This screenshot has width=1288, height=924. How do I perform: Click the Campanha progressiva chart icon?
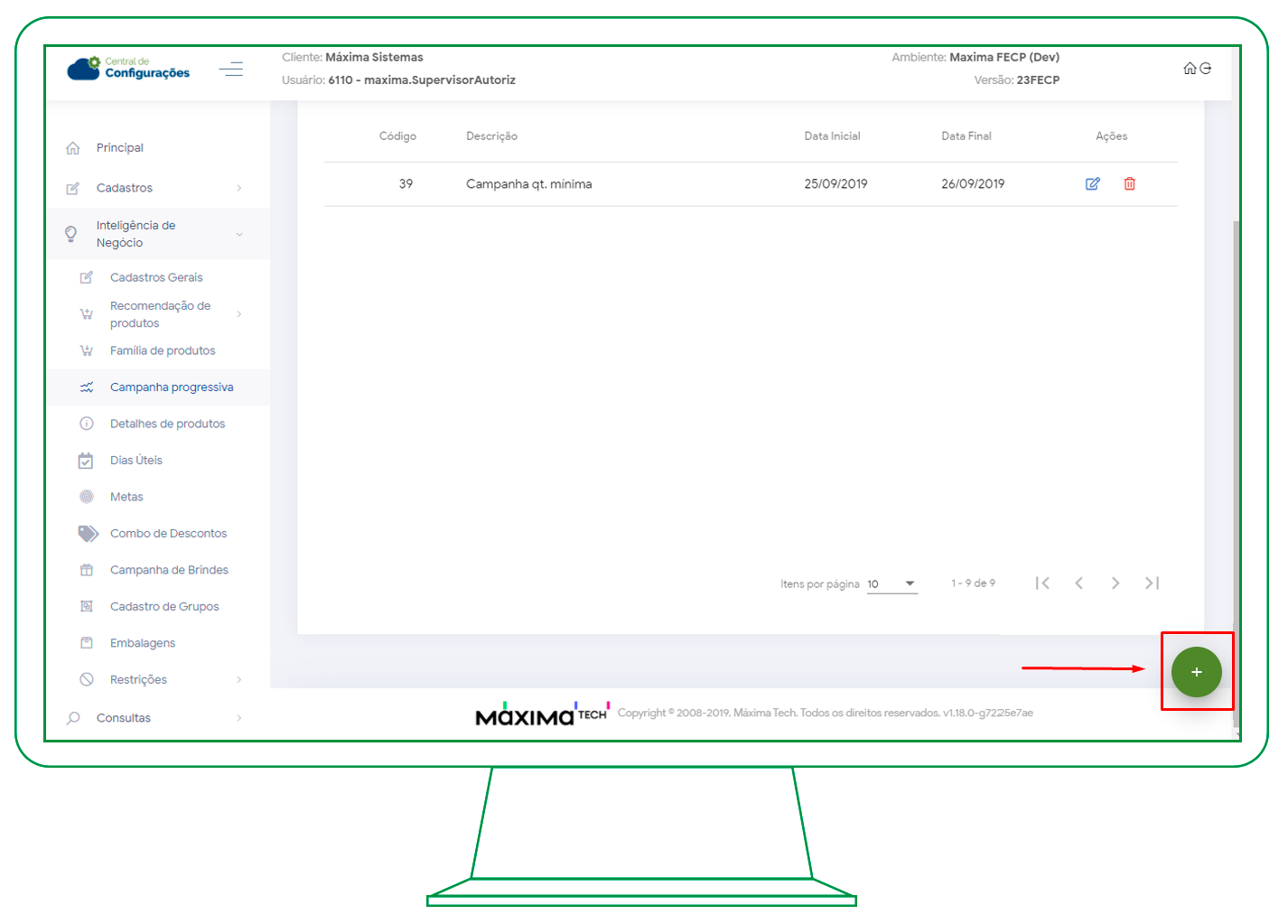[87, 387]
